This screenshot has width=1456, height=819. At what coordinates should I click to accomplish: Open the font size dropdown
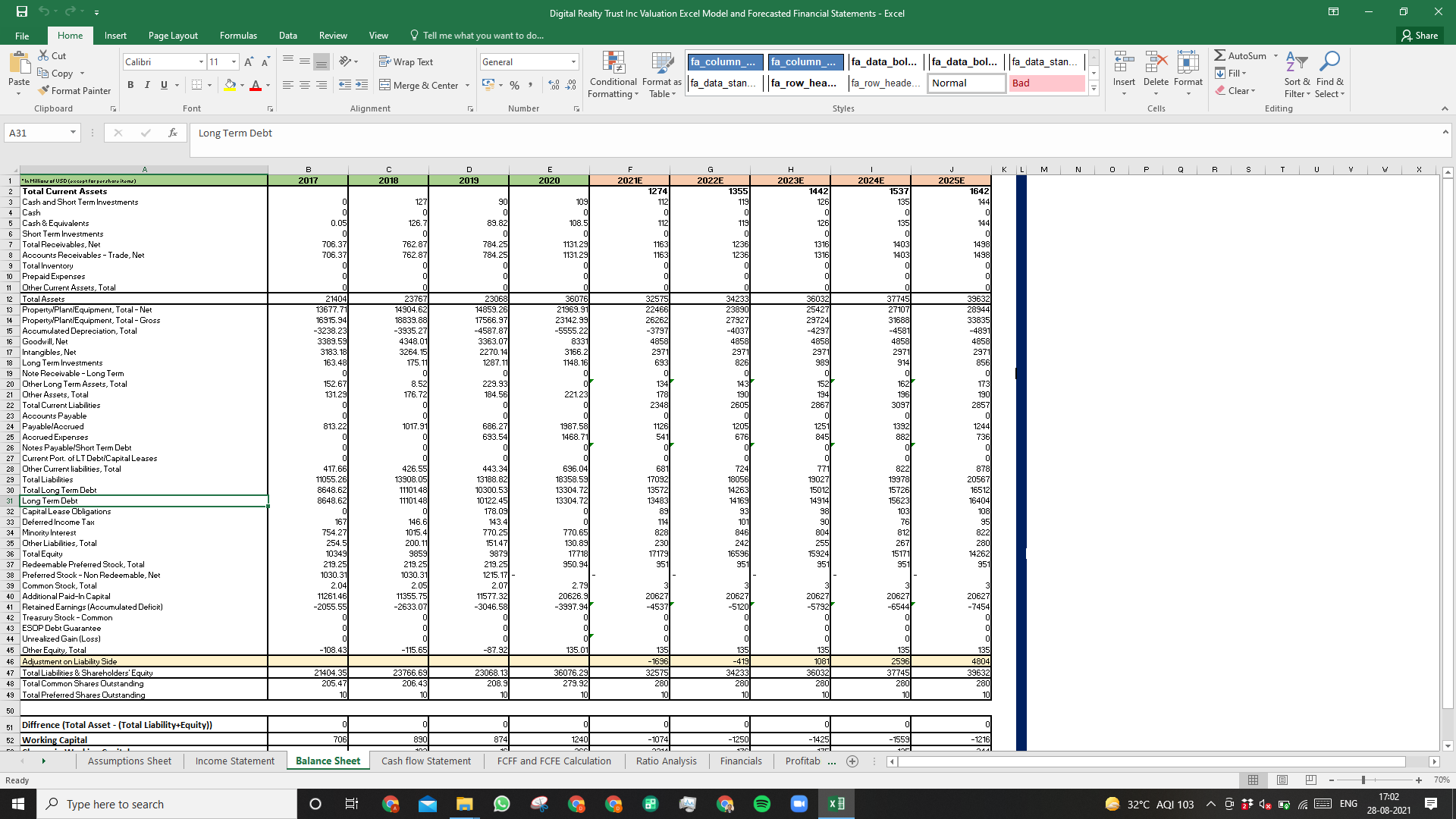click(x=234, y=62)
